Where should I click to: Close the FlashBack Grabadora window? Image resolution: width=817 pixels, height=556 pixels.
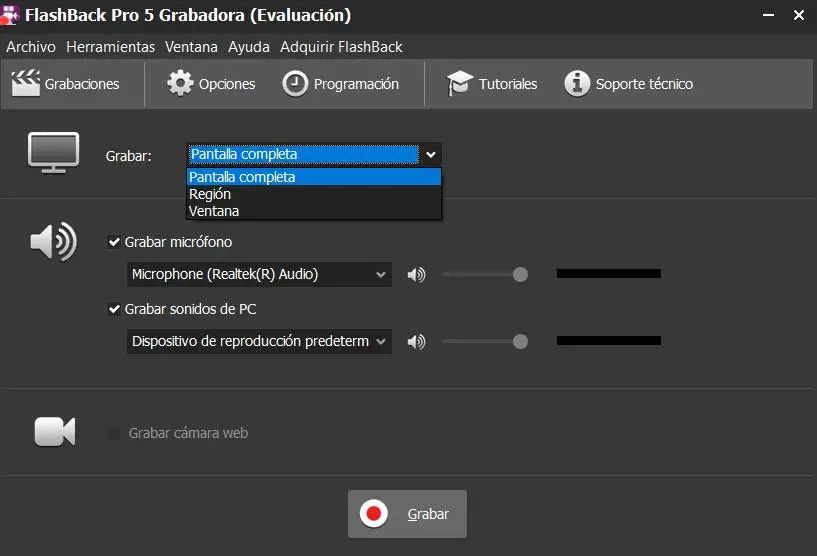(x=799, y=15)
